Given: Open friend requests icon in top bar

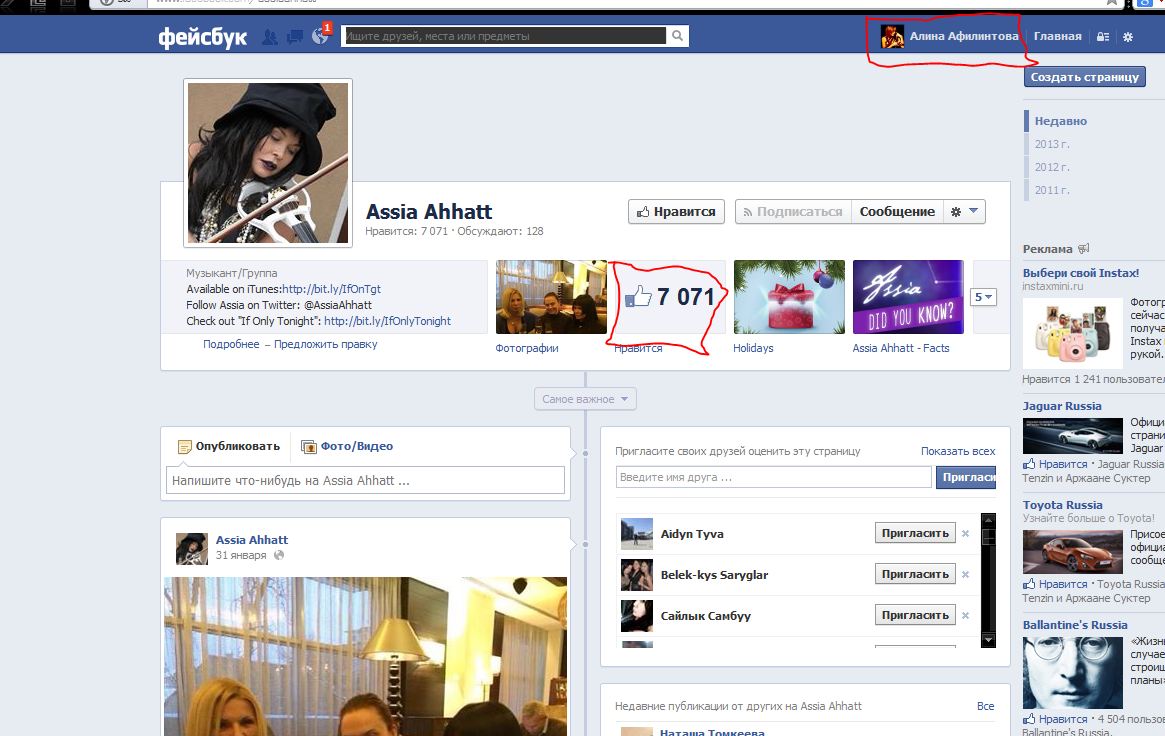Looking at the screenshot, I should (x=270, y=36).
